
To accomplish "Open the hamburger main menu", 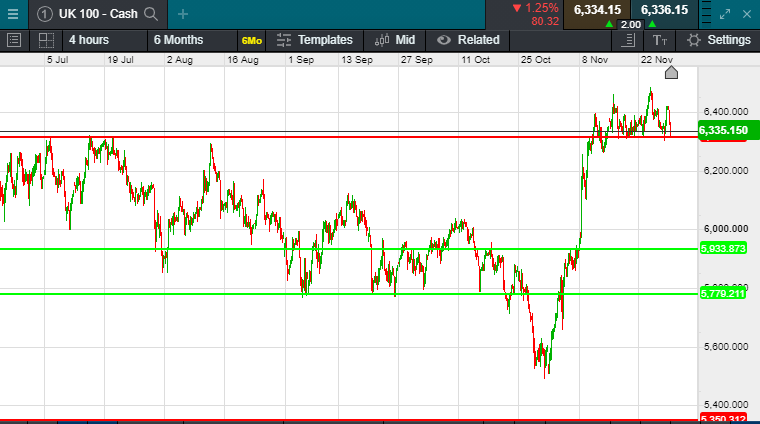I will coord(13,14).
